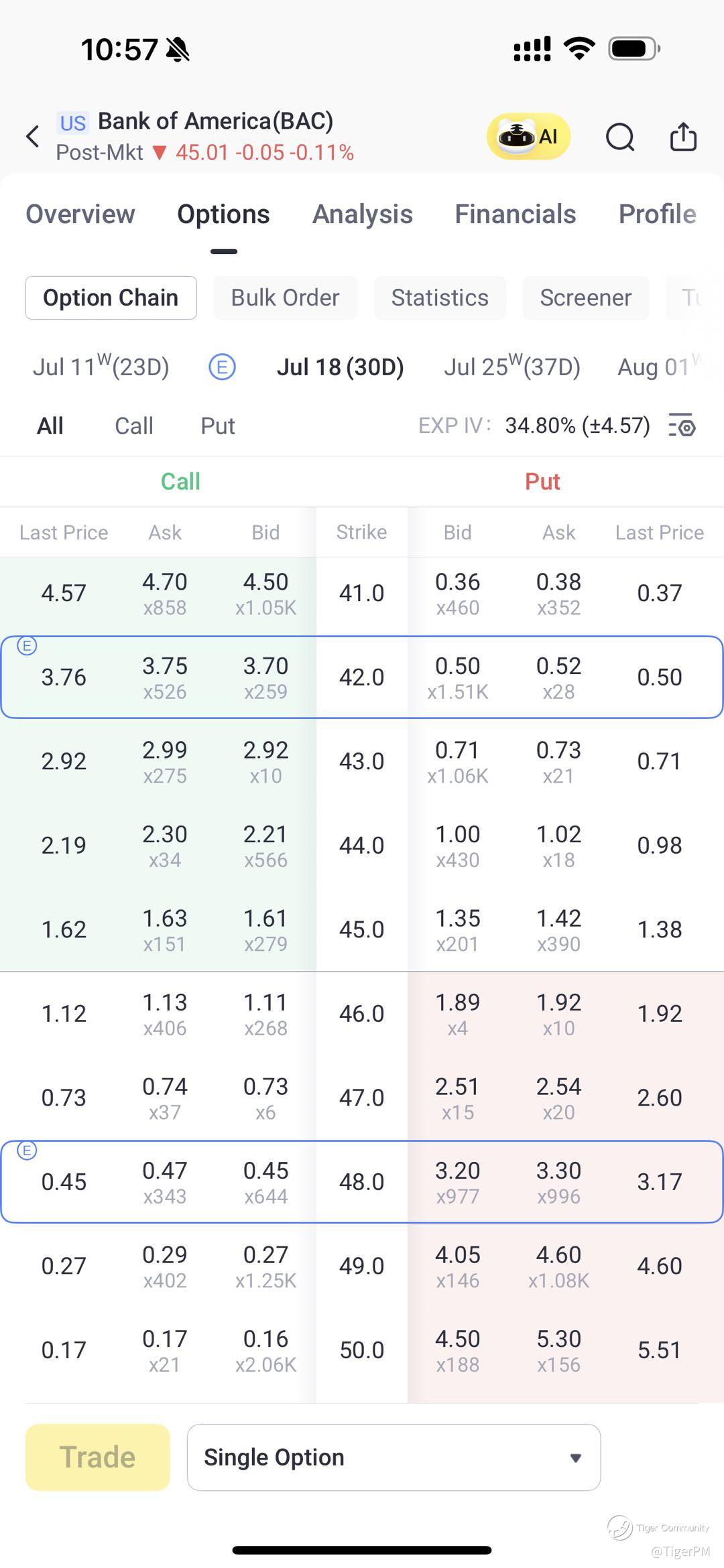Select put ask 5.30 at strike 50.0
The height and width of the screenshot is (1568, 724).
pos(558,1350)
